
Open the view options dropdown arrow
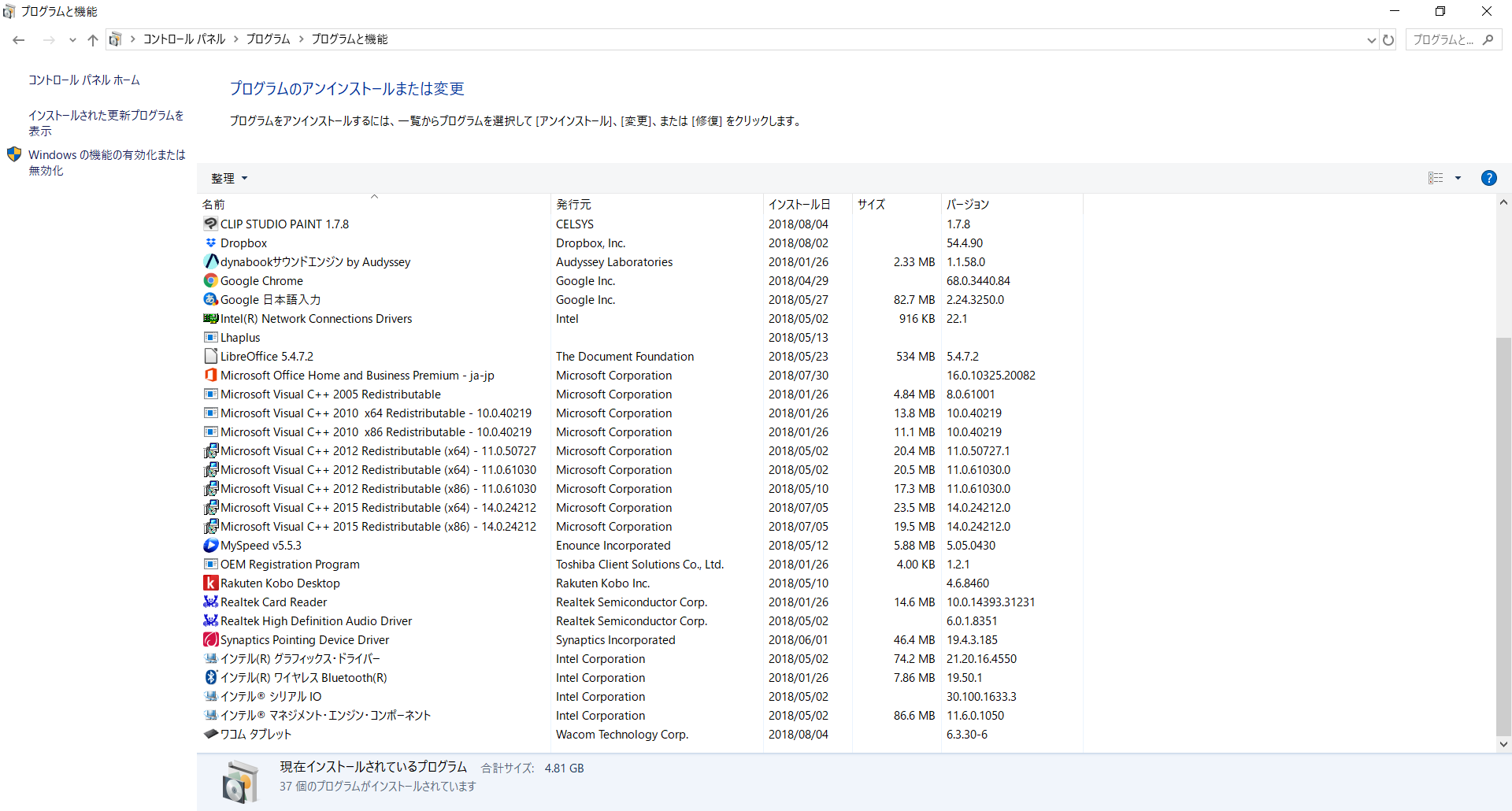tap(1458, 179)
